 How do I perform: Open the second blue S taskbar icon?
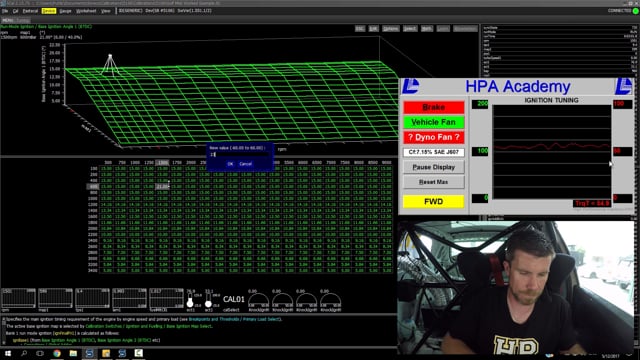pos(122,353)
